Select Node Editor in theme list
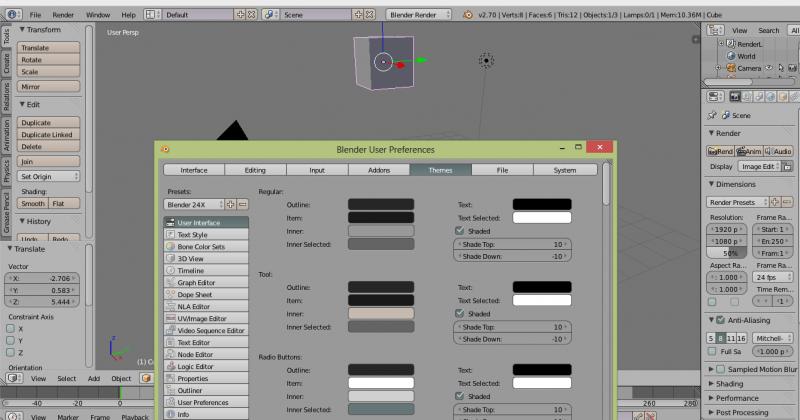The width and height of the screenshot is (800, 420). [x=206, y=354]
